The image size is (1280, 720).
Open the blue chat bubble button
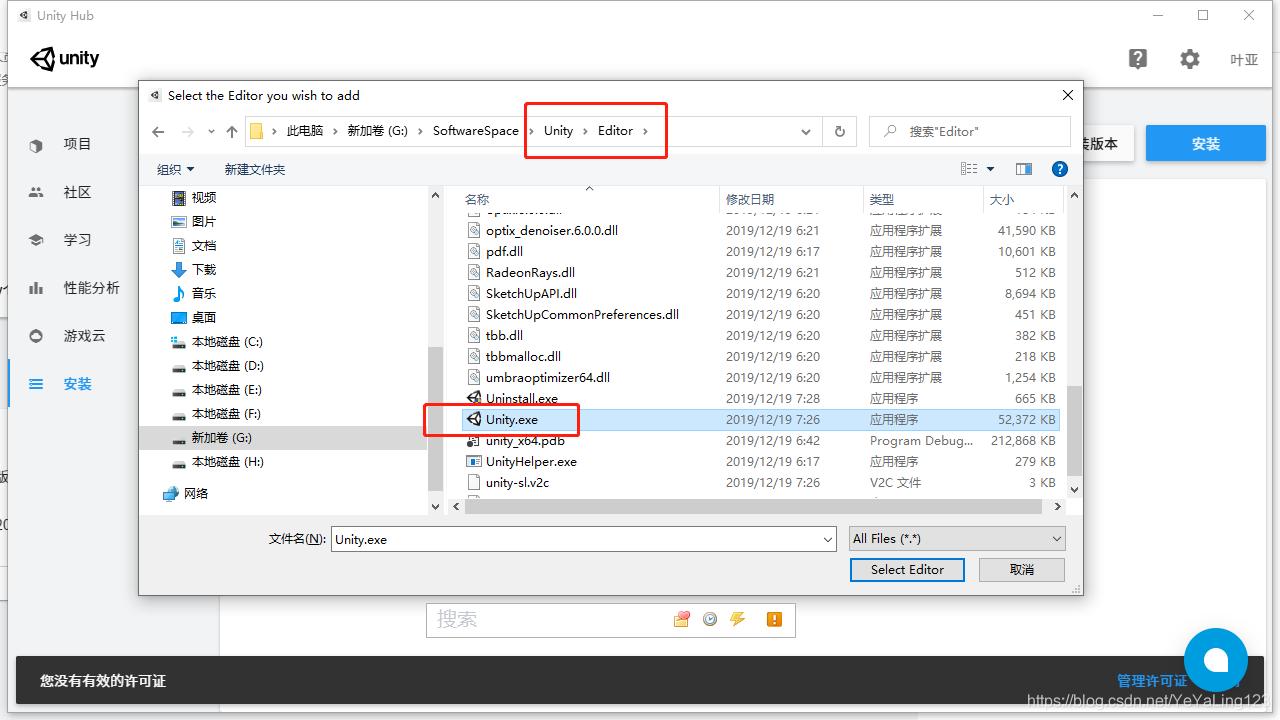[x=1216, y=660]
